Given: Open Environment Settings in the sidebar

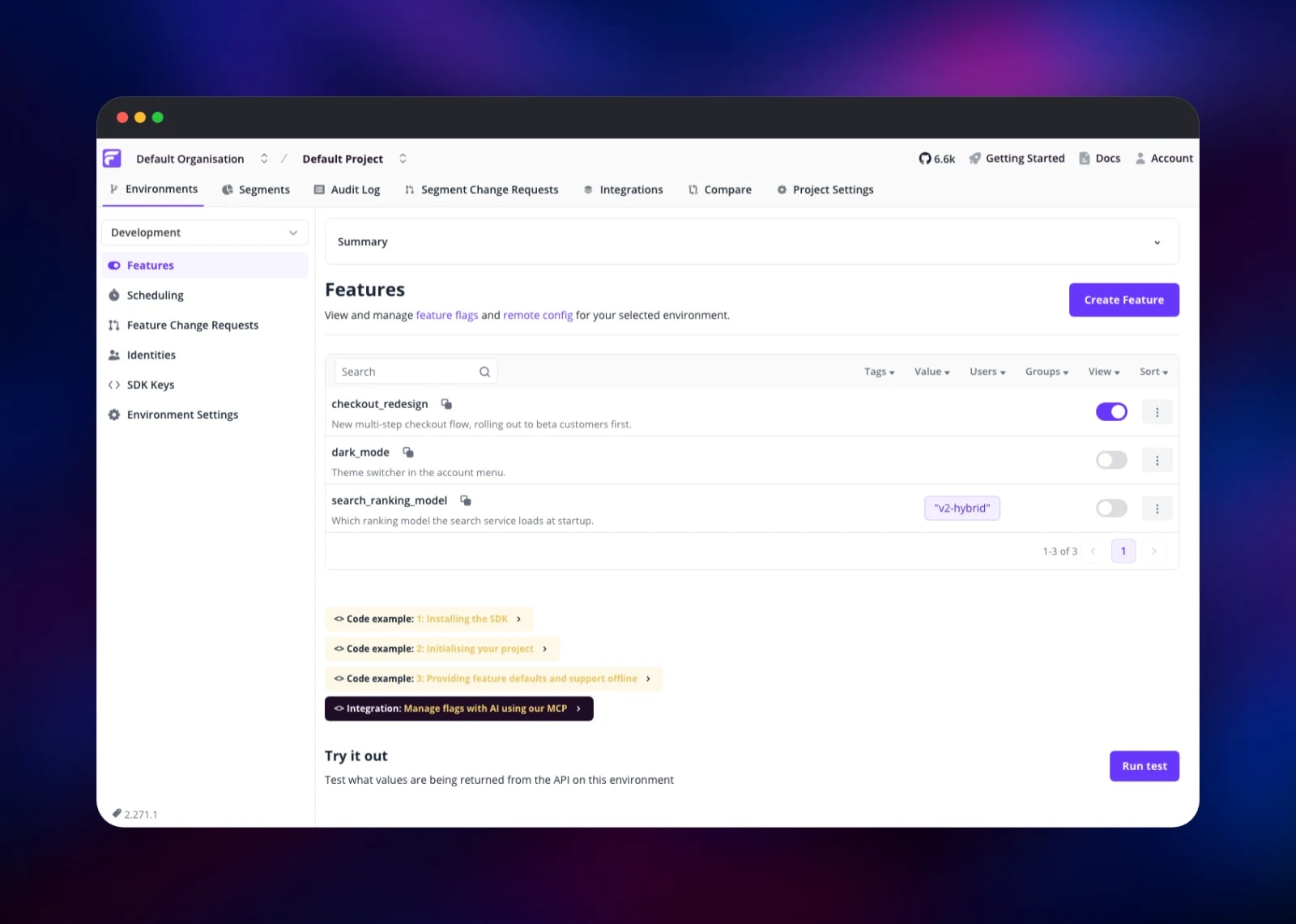Looking at the screenshot, I should (x=205, y=415).
